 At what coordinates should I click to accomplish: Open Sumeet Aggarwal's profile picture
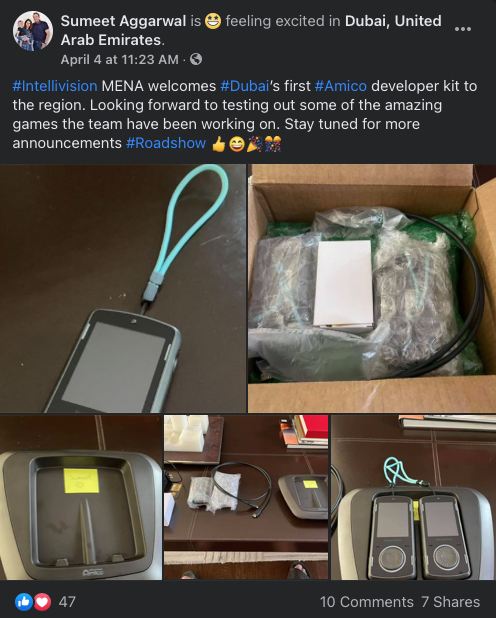(33, 31)
